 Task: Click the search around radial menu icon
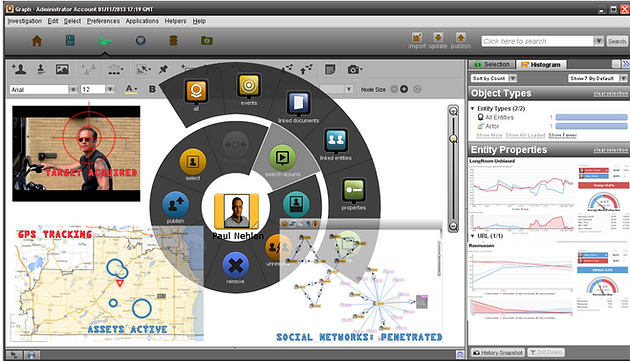pyautogui.click(x=282, y=158)
